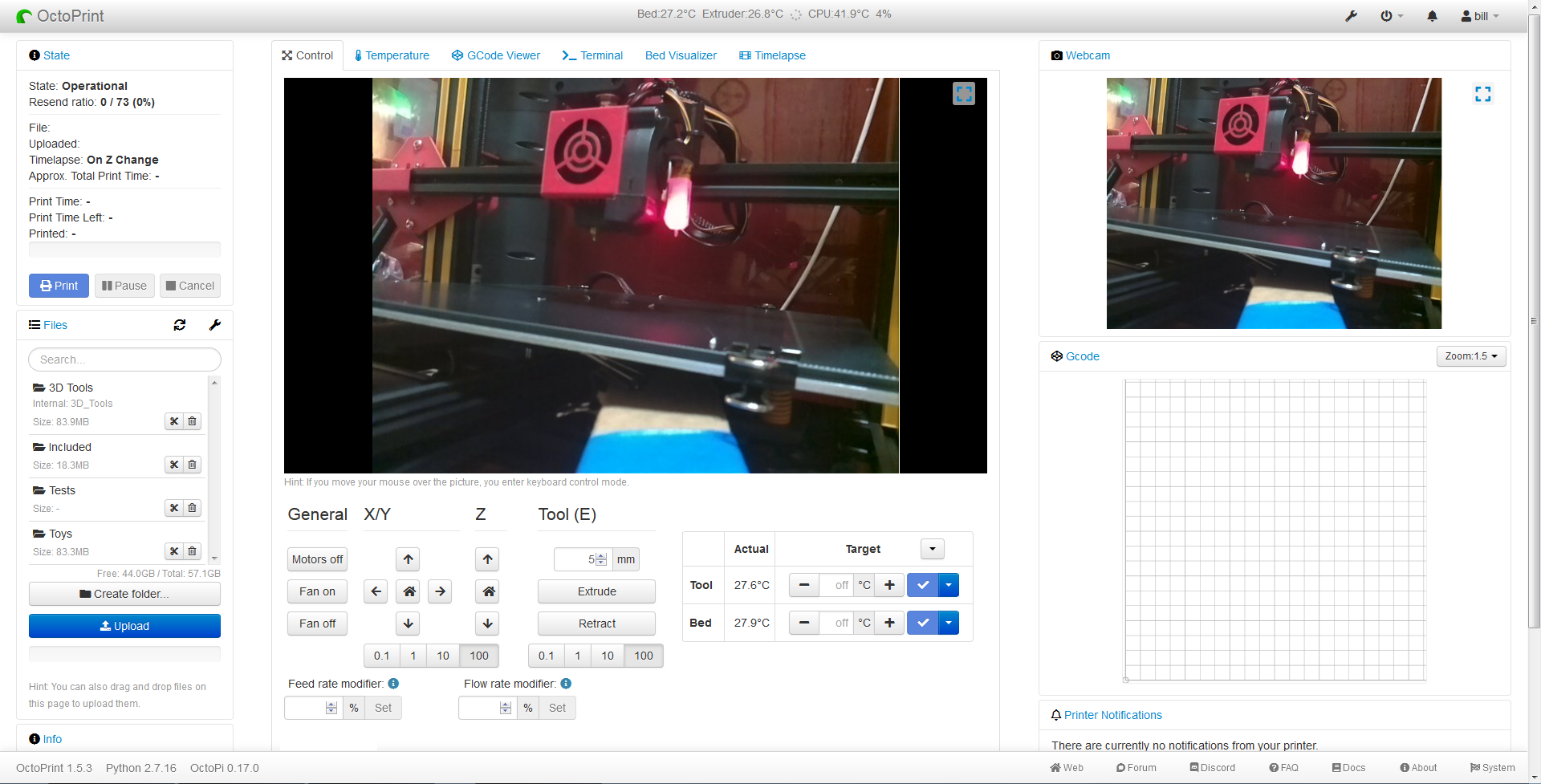This screenshot has height=784, width=1541.
Task: Turn the fan on
Action: [x=316, y=591]
